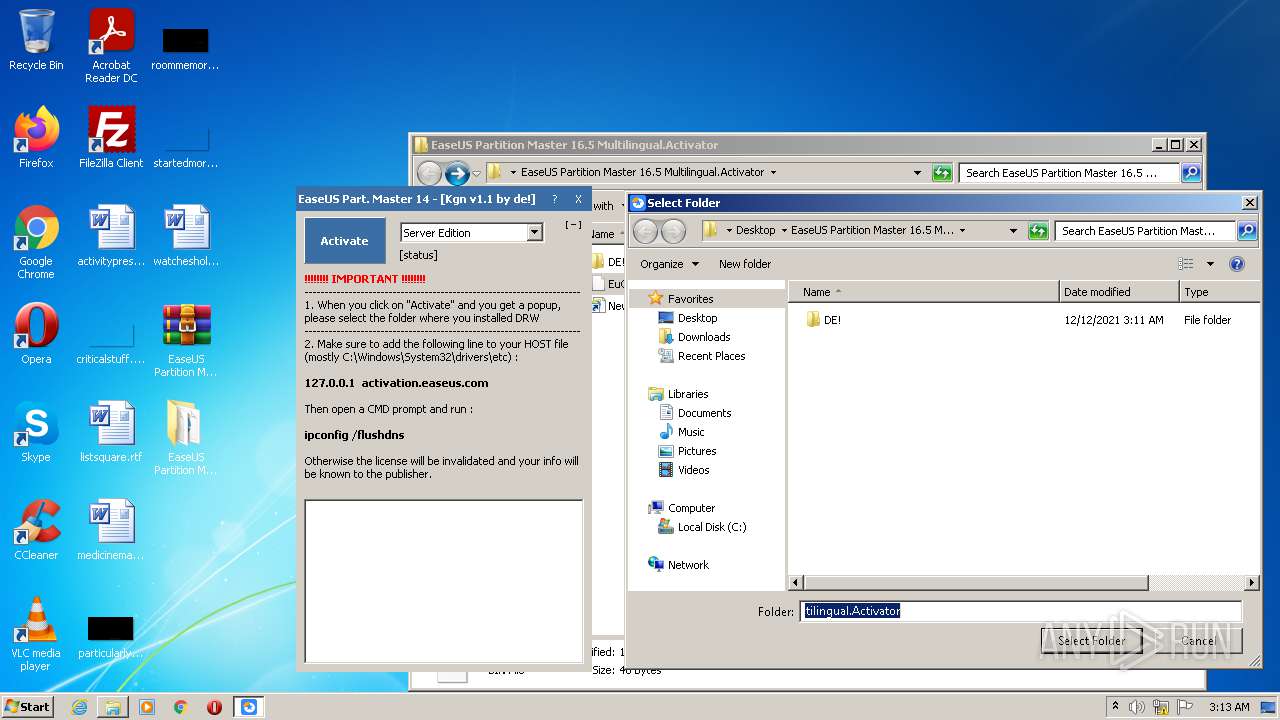
Task: Expand Desktop breadcrumb arrow in Select Folder
Action: point(784,231)
